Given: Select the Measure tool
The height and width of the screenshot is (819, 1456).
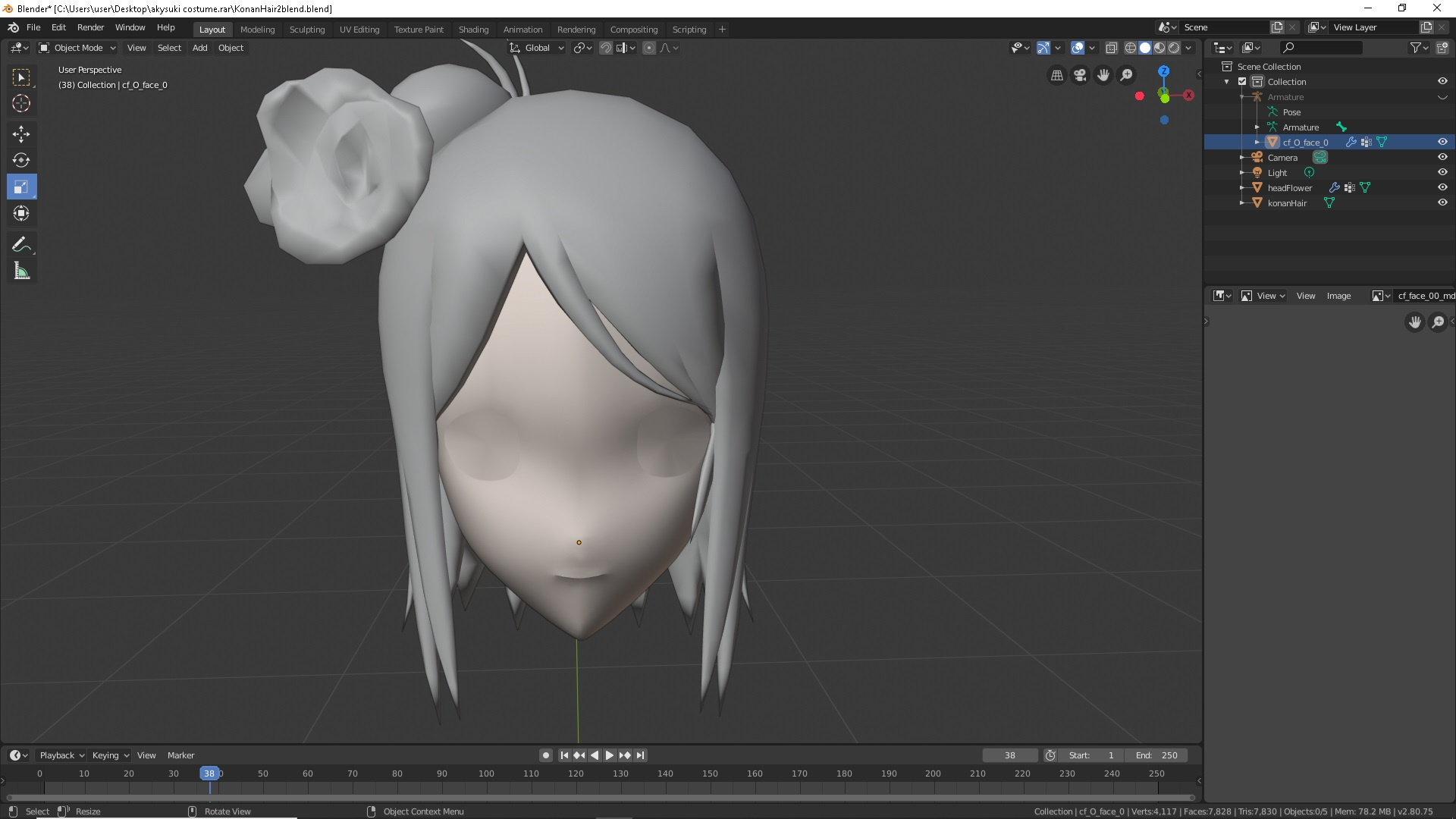Looking at the screenshot, I should [x=21, y=271].
